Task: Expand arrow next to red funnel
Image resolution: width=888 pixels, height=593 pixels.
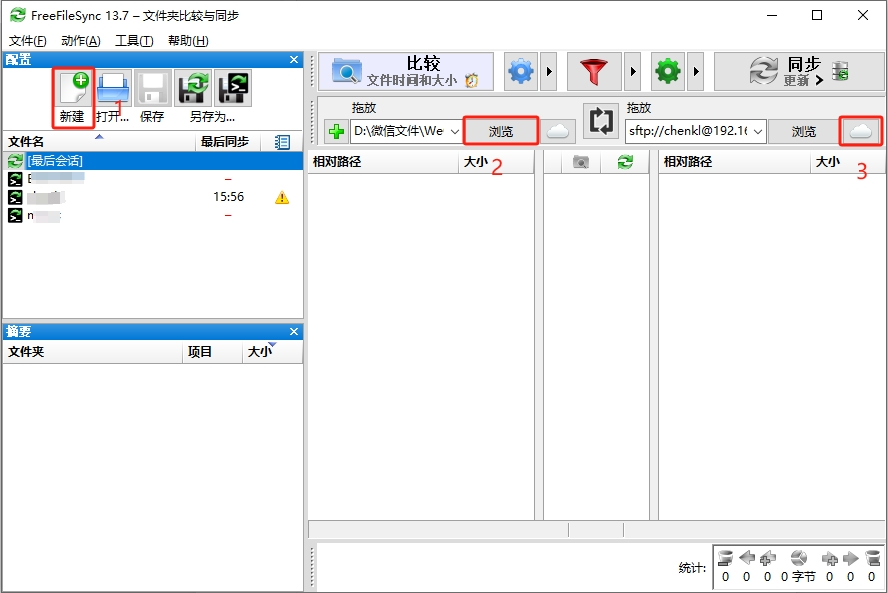Action: pos(633,71)
